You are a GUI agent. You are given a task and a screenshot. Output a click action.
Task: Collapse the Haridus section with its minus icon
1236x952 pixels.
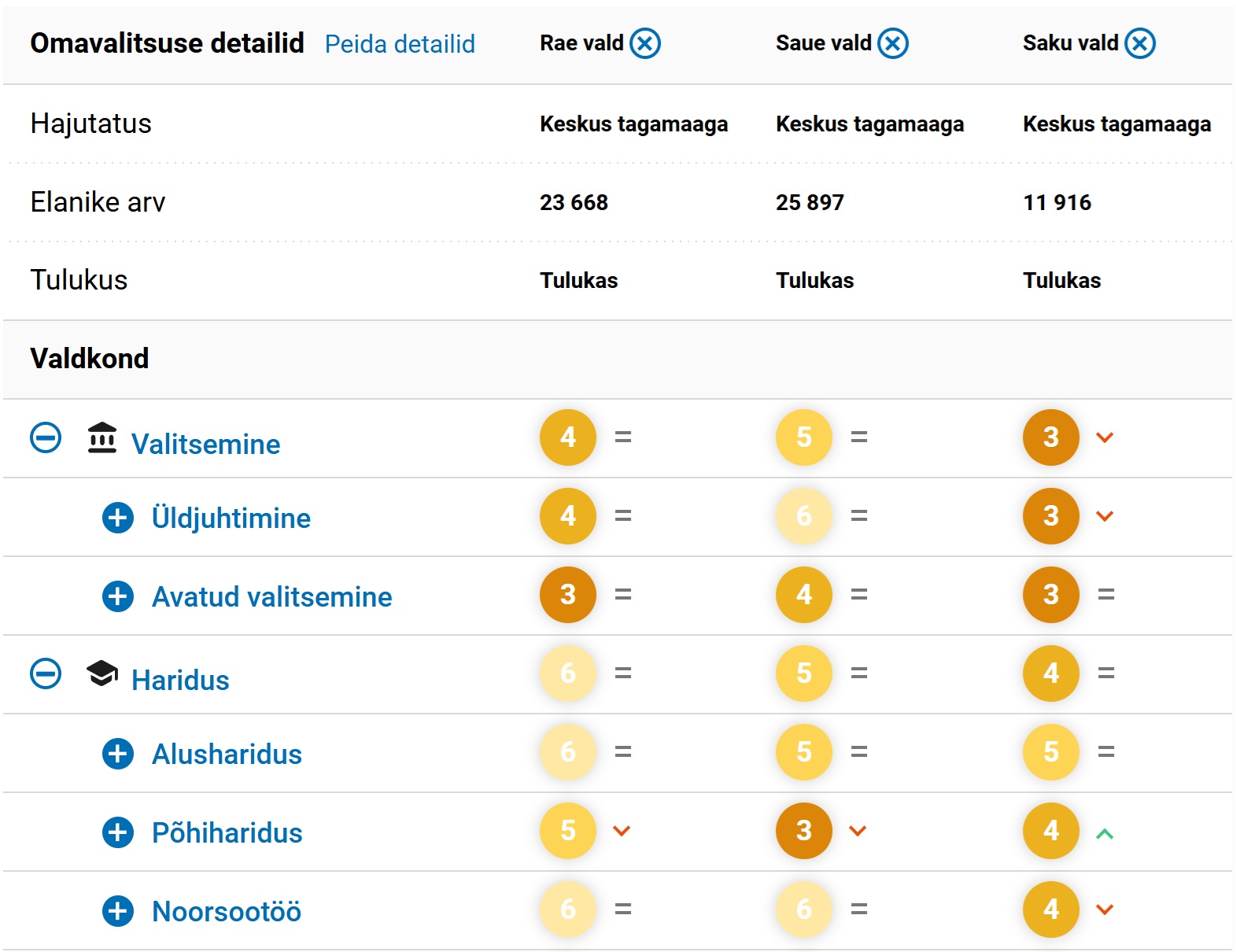pos(46,673)
